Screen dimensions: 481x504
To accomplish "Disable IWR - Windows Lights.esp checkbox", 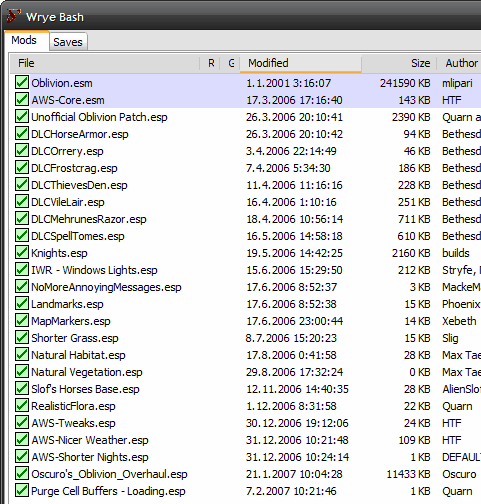I will tap(22, 269).
